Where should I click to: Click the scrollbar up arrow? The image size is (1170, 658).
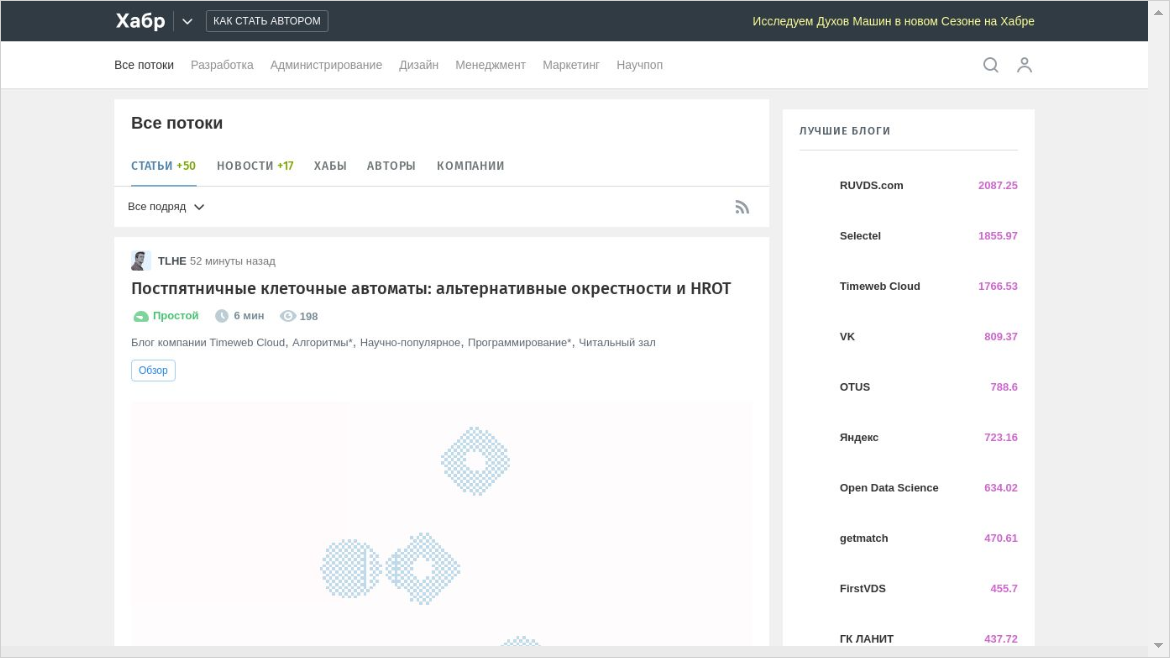1158,13
